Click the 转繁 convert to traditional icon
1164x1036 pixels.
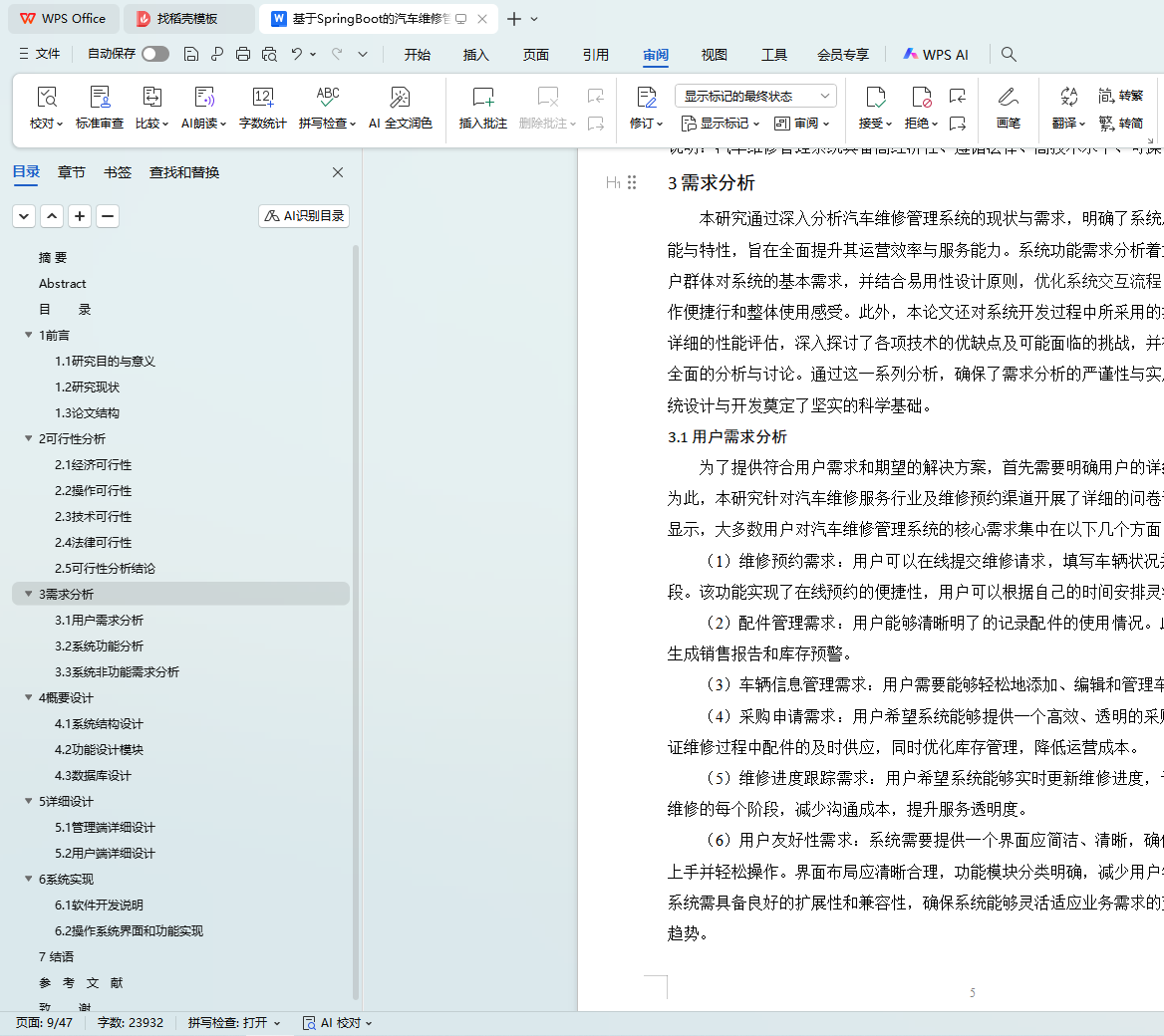pyautogui.click(x=1120, y=96)
